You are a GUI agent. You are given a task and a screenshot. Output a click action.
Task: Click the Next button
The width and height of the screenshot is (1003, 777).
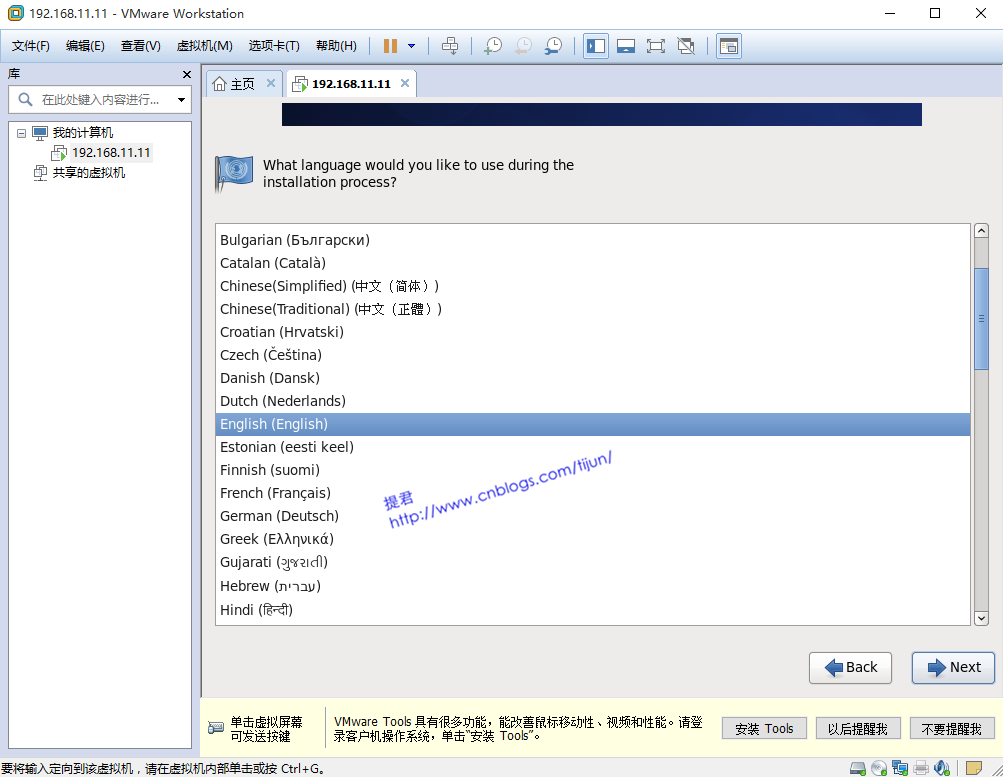tap(953, 668)
